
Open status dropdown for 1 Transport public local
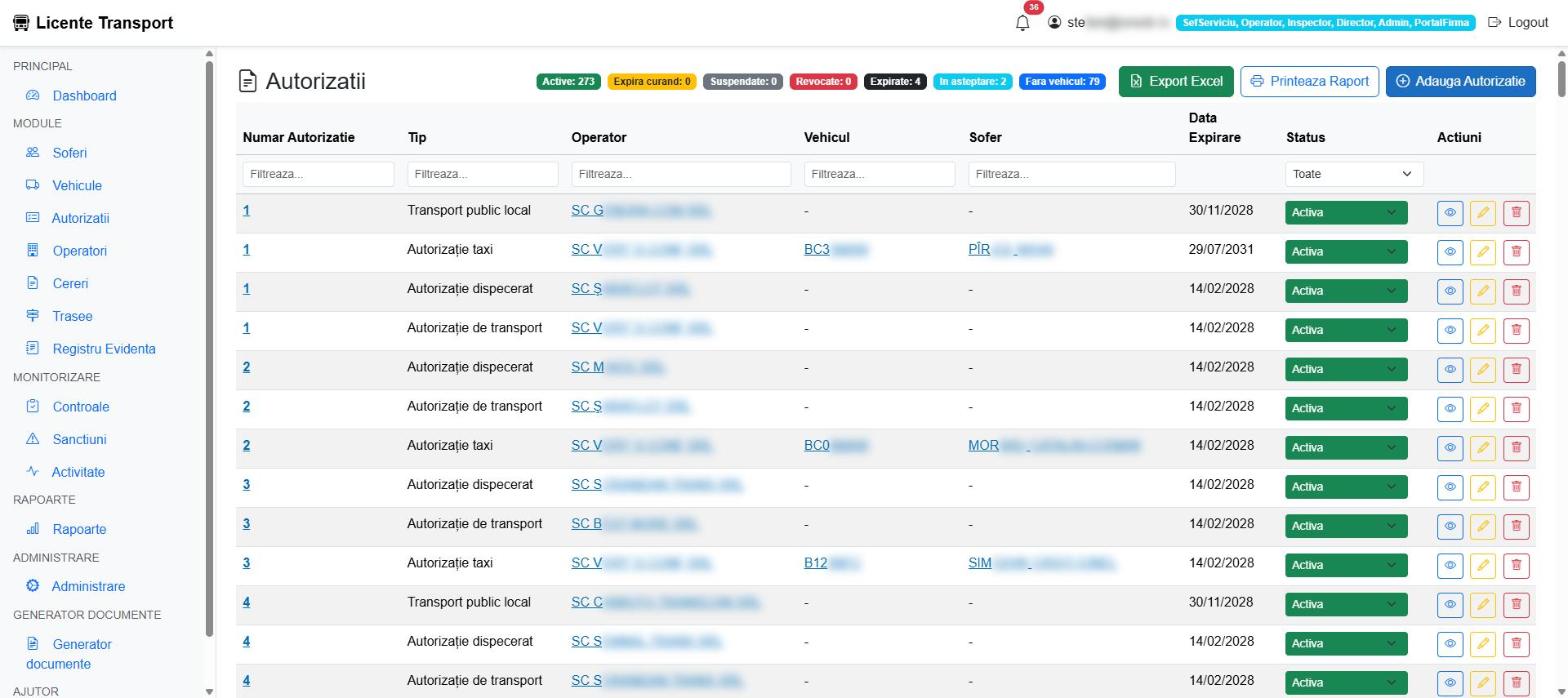click(x=1346, y=212)
